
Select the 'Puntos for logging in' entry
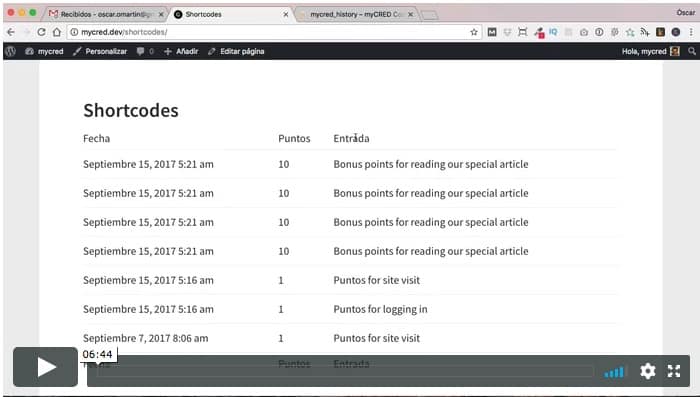point(380,309)
